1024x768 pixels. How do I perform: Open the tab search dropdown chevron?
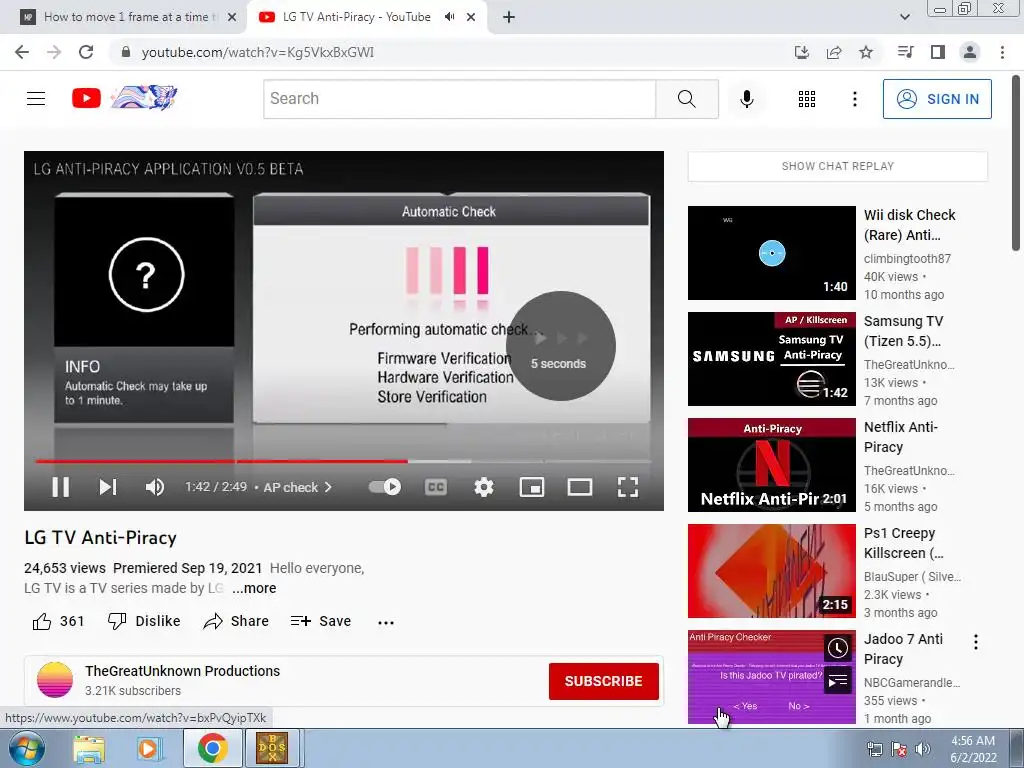(x=904, y=17)
